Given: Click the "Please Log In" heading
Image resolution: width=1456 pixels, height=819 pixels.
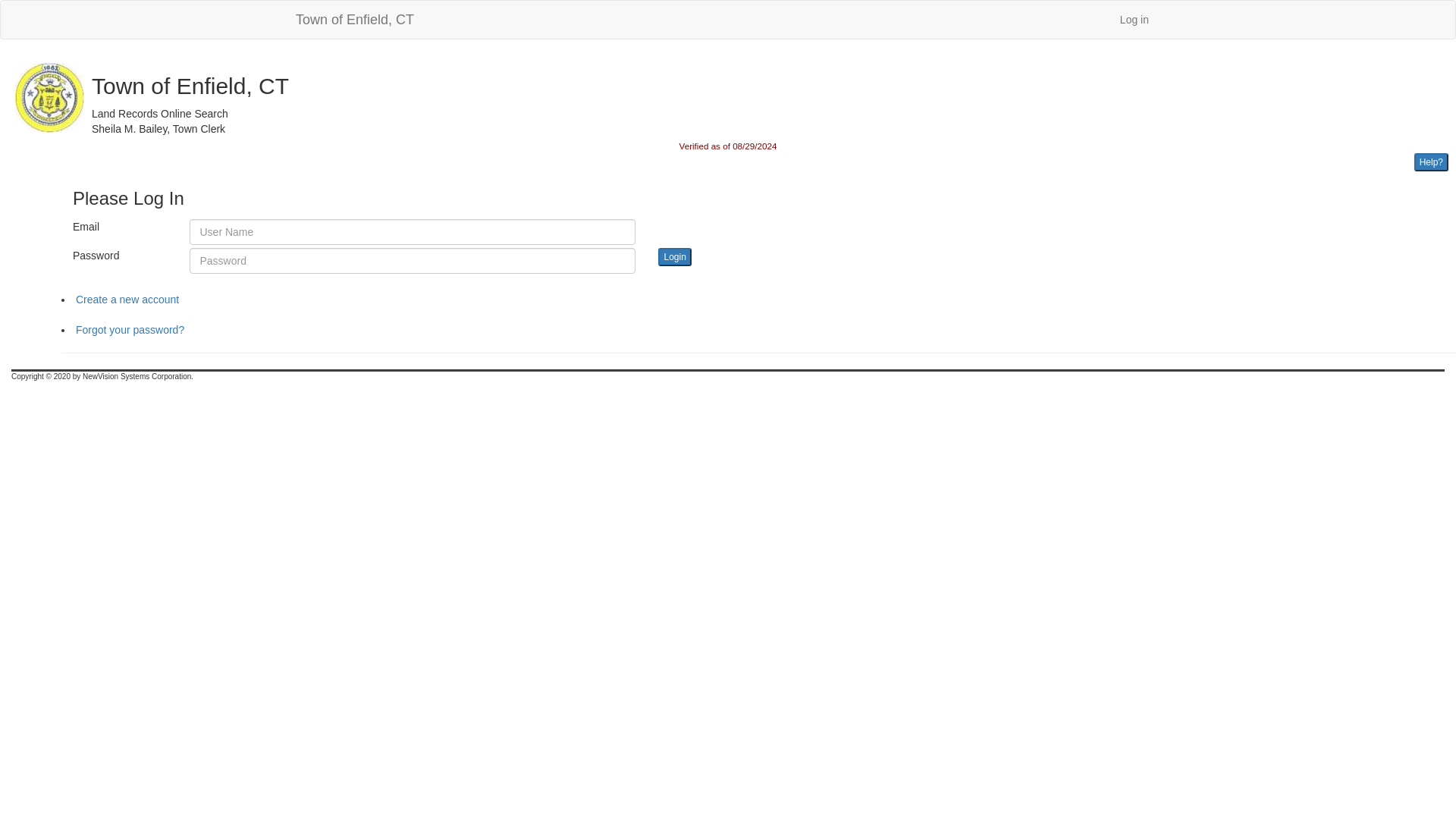Looking at the screenshot, I should click(x=128, y=199).
